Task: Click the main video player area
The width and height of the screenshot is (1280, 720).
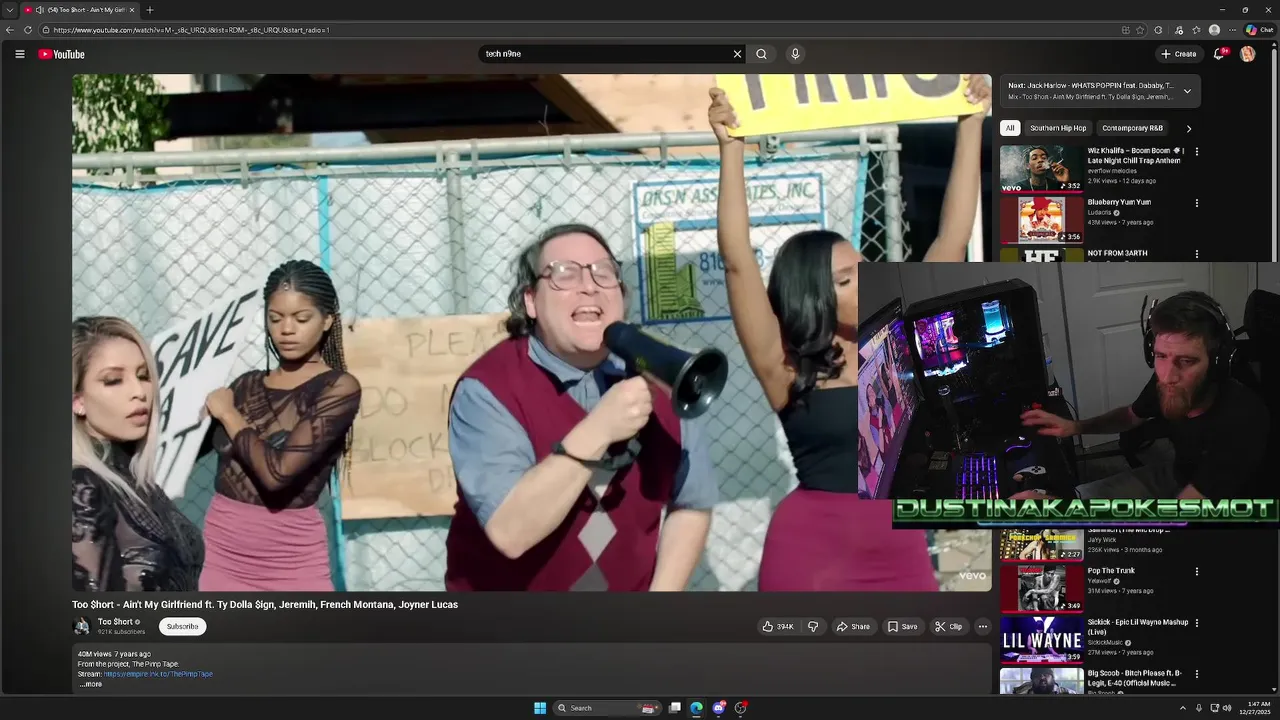Action: tap(532, 332)
